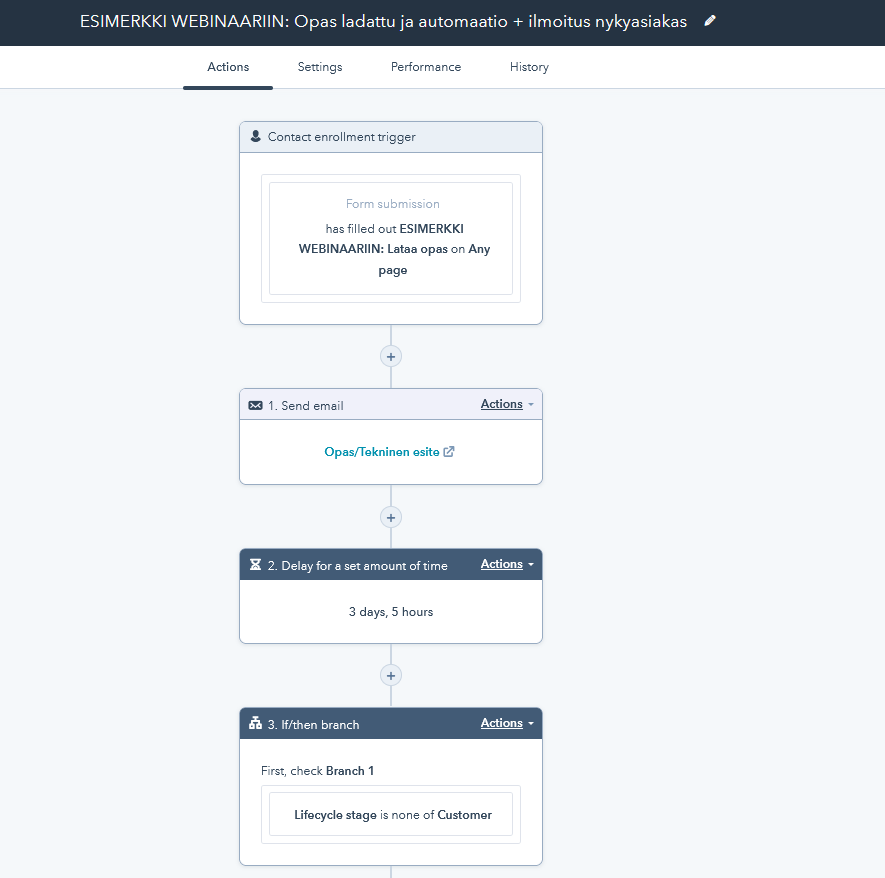The width and height of the screenshot is (885, 878).
Task: Open the Performance tab
Action: (x=426, y=67)
